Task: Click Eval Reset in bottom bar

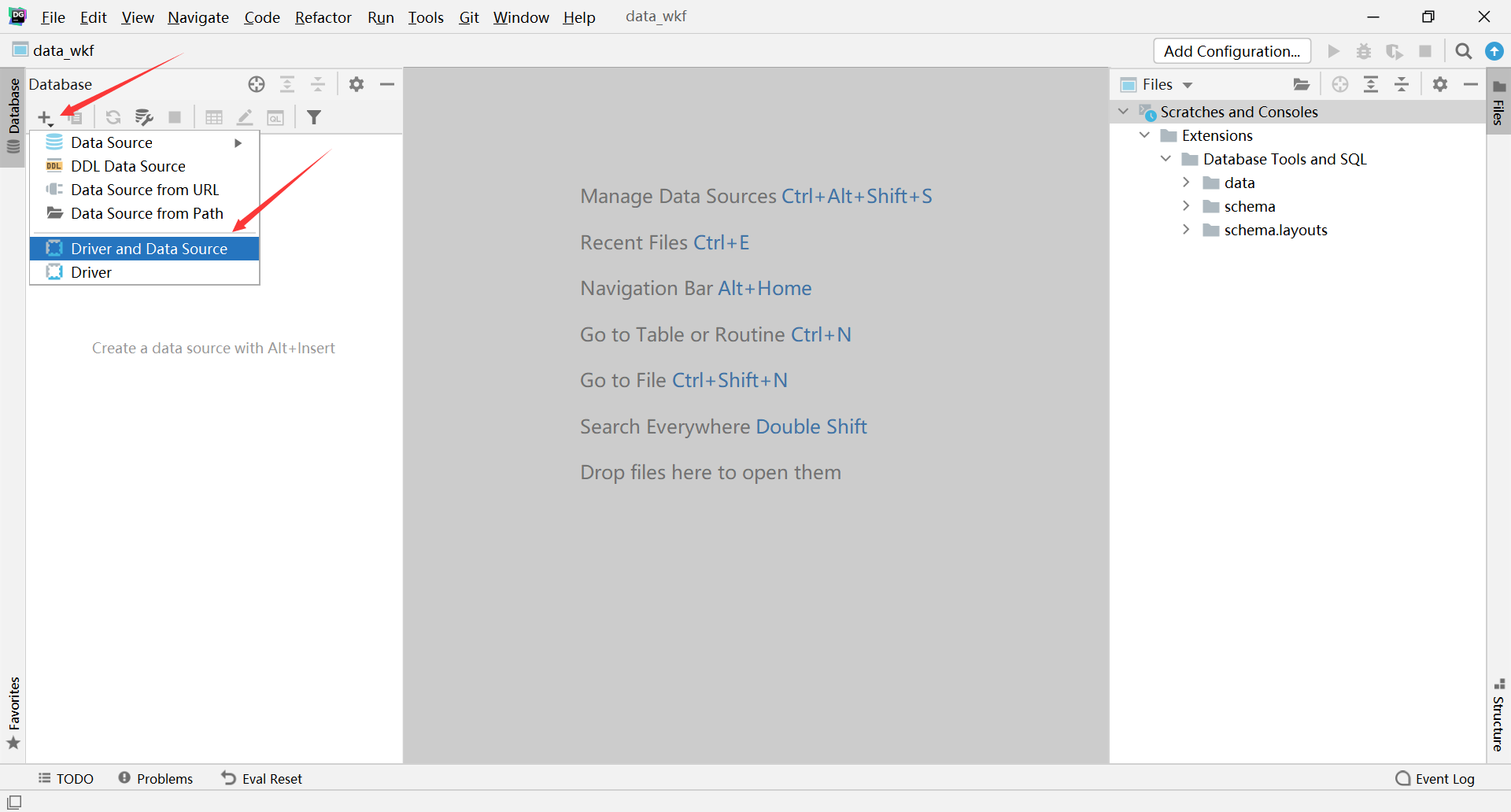Action: click(x=262, y=778)
